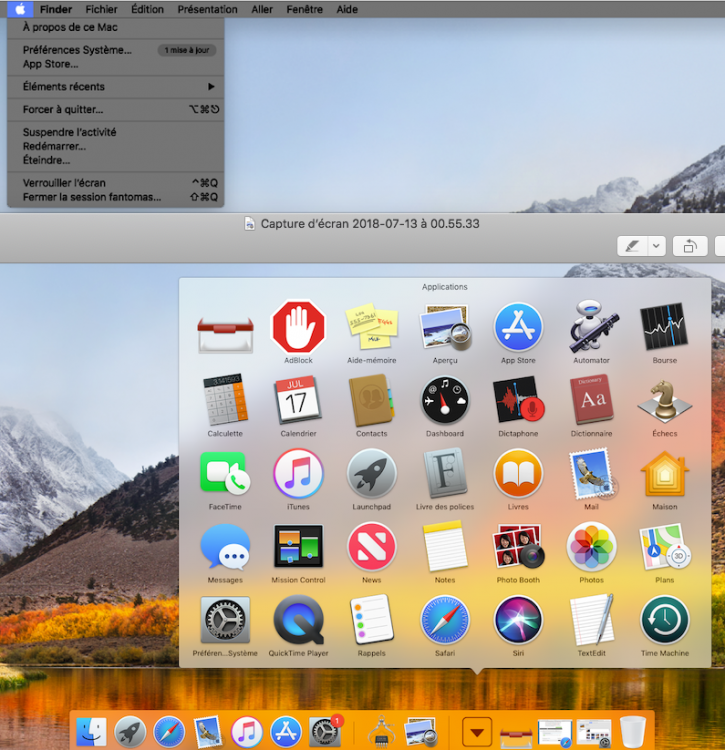Open the Fichier menu
Screen dimensions: 725x750
(101, 9)
